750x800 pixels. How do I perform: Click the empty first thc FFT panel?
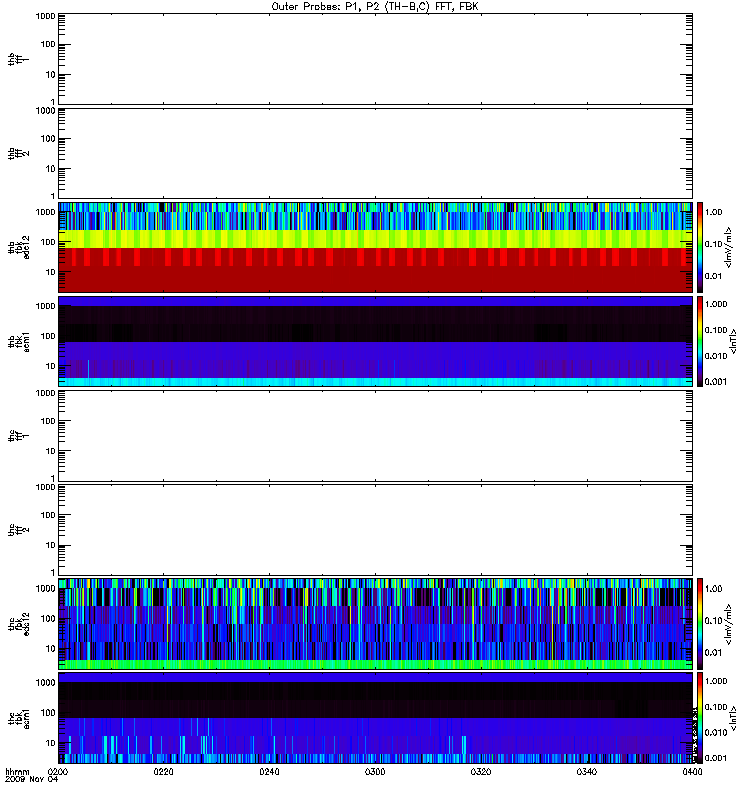(375, 436)
